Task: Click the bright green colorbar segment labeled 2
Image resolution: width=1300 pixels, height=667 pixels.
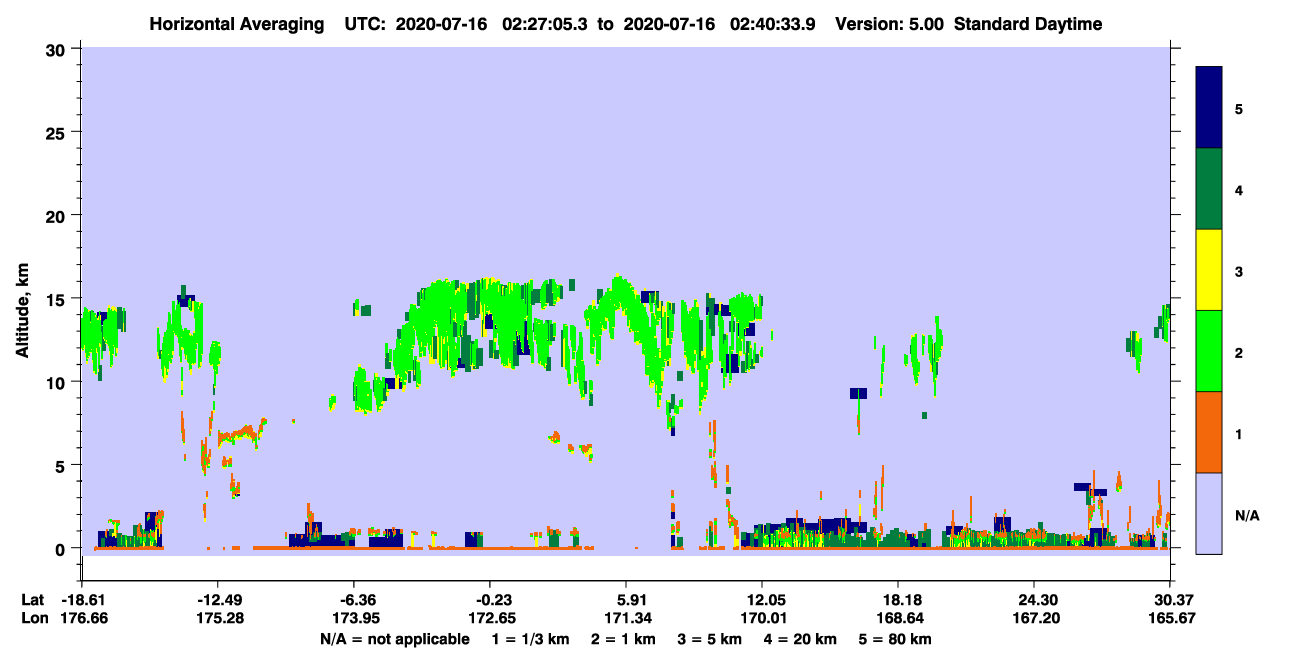Action: pyautogui.click(x=1209, y=351)
